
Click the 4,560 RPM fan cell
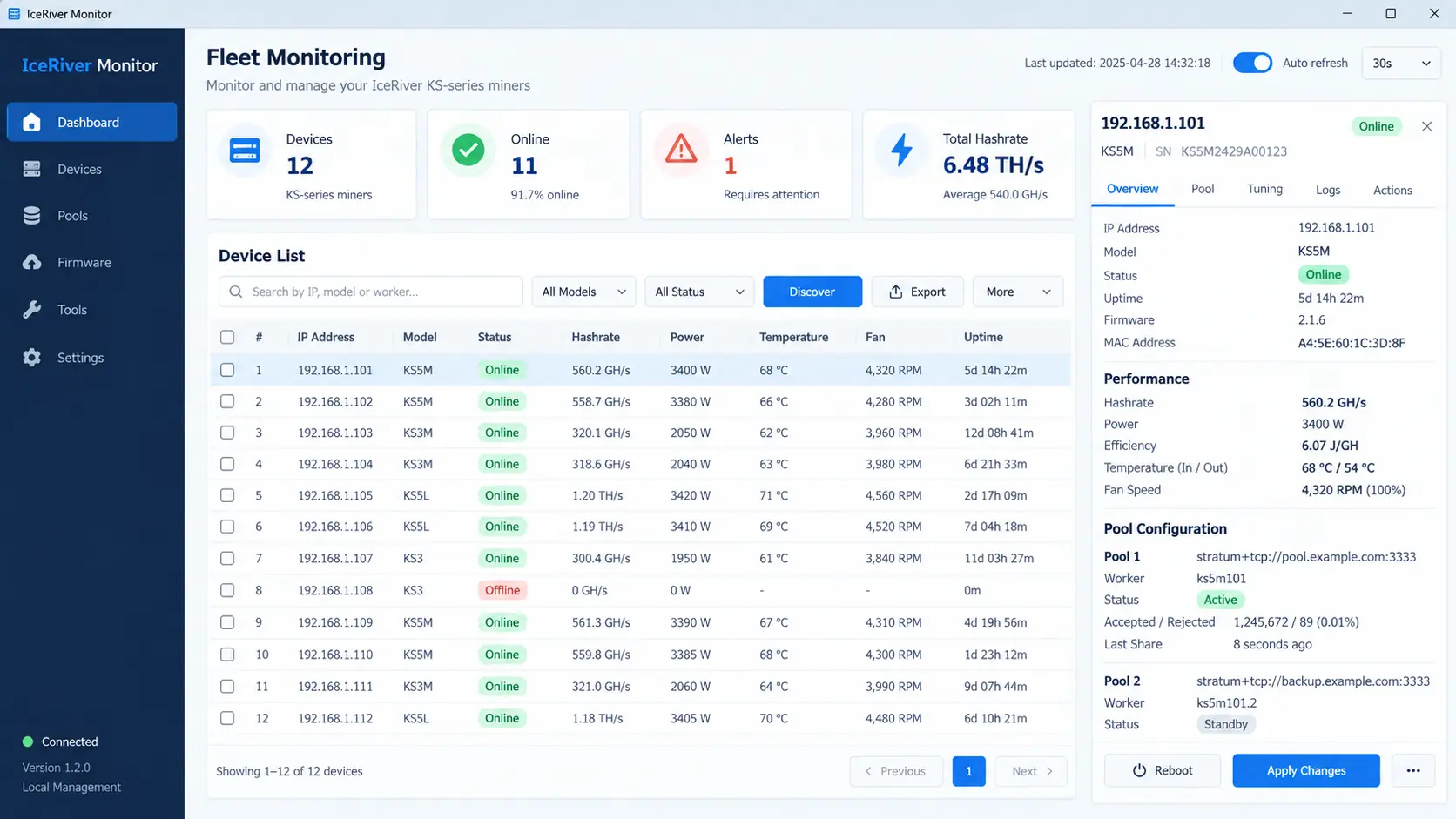(893, 495)
